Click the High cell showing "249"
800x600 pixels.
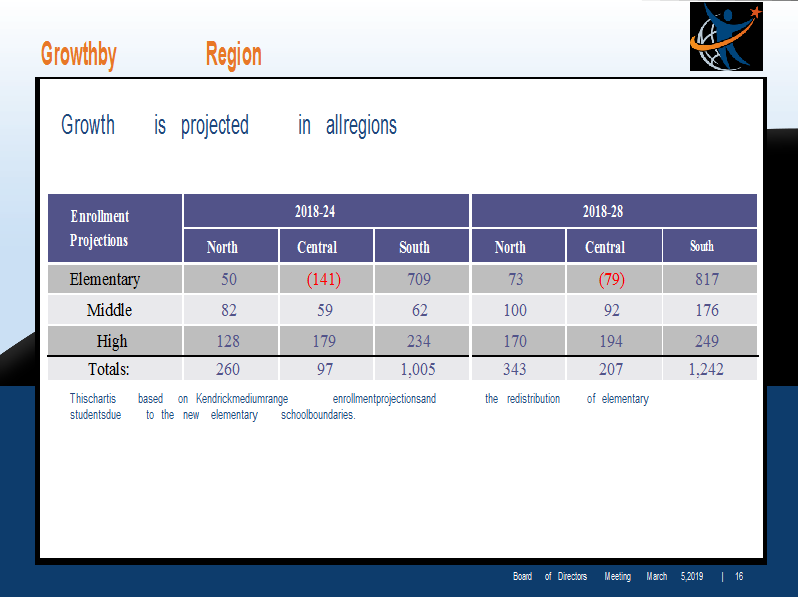point(710,340)
